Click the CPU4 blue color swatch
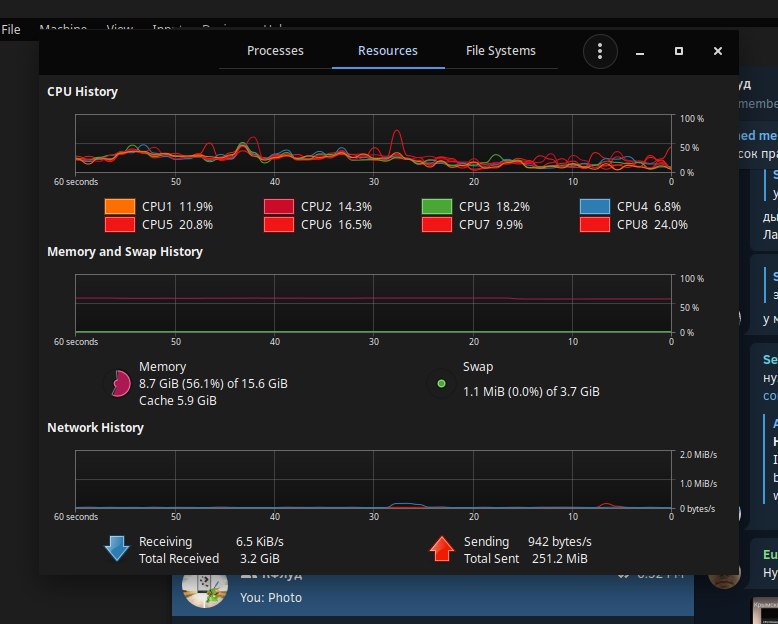The height and width of the screenshot is (624, 778). click(x=594, y=206)
